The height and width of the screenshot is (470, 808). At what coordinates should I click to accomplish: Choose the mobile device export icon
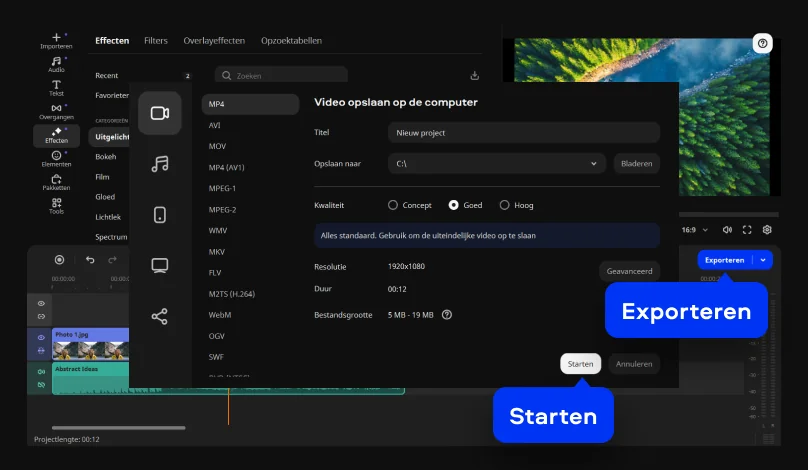pos(159,214)
